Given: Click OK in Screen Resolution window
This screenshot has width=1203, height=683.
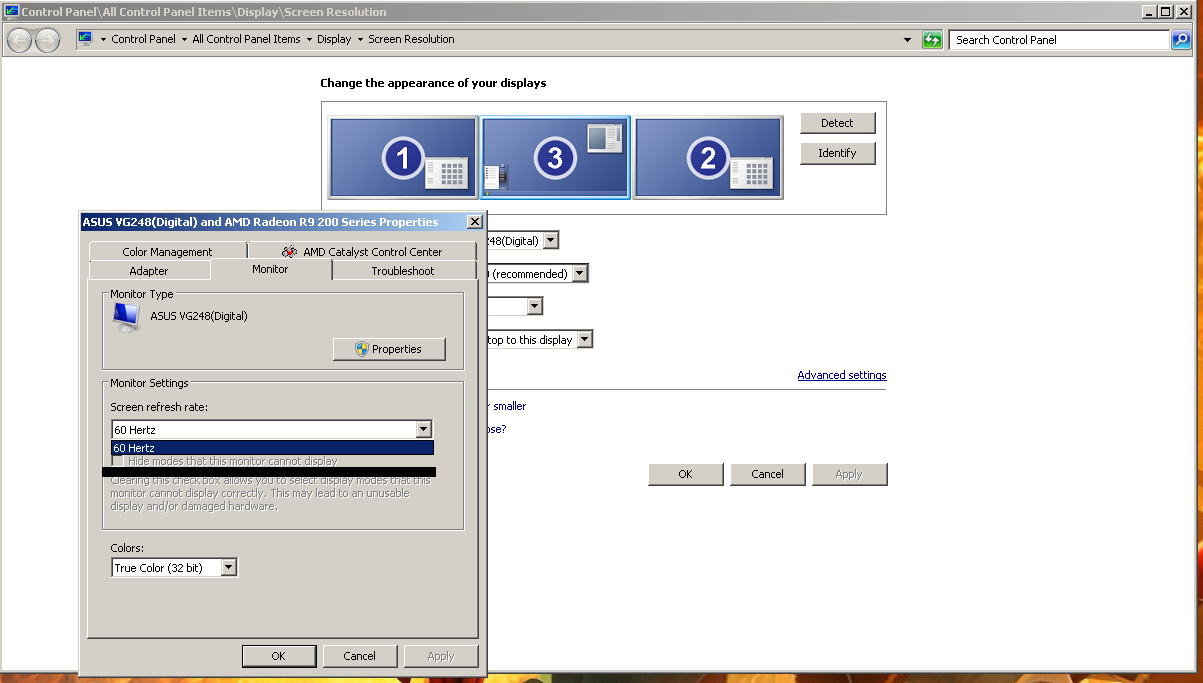Looking at the screenshot, I should click(x=685, y=474).
